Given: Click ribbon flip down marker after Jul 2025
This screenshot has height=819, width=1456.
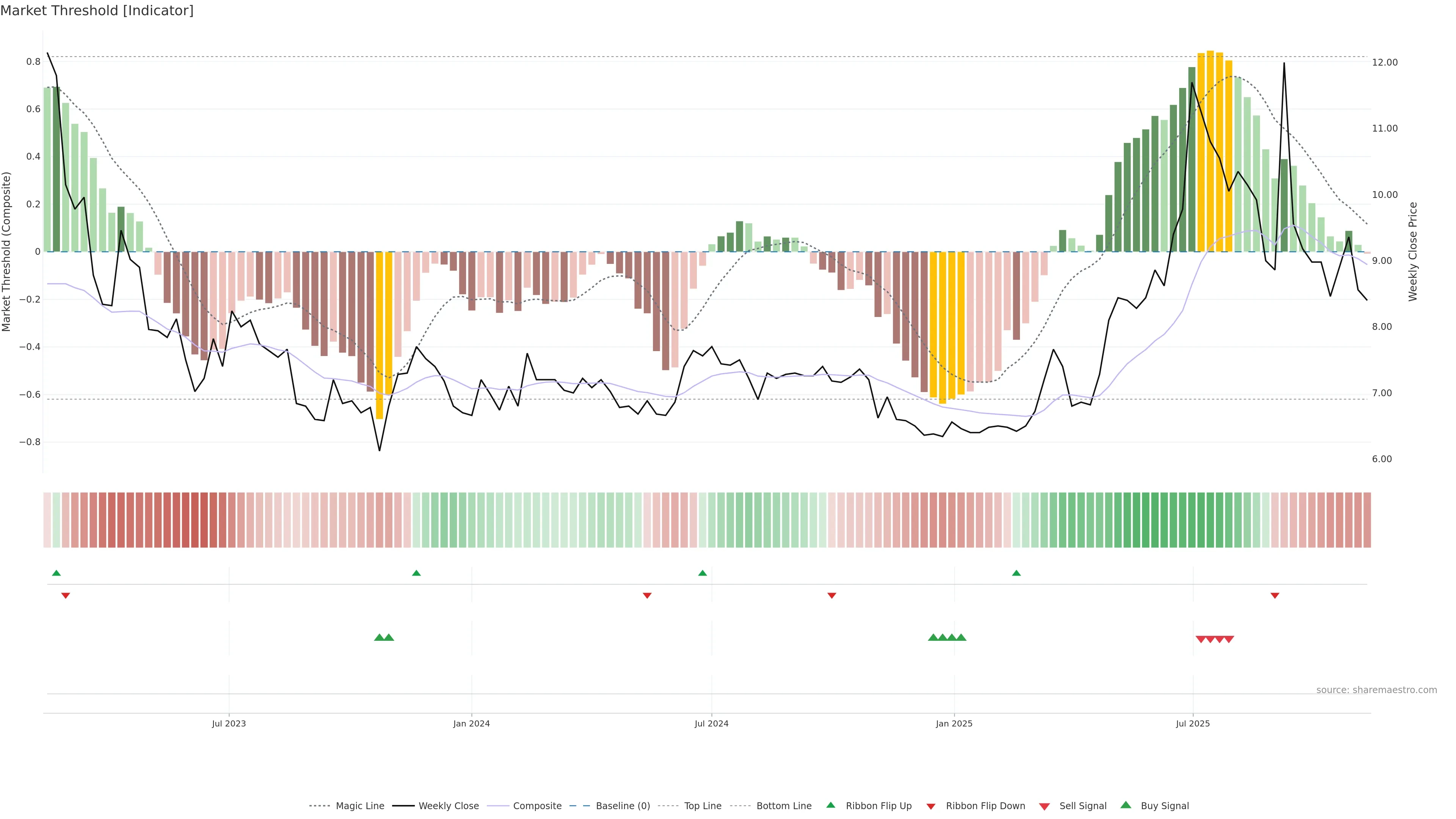Looking at the screenshot, I should [1274, 595].
